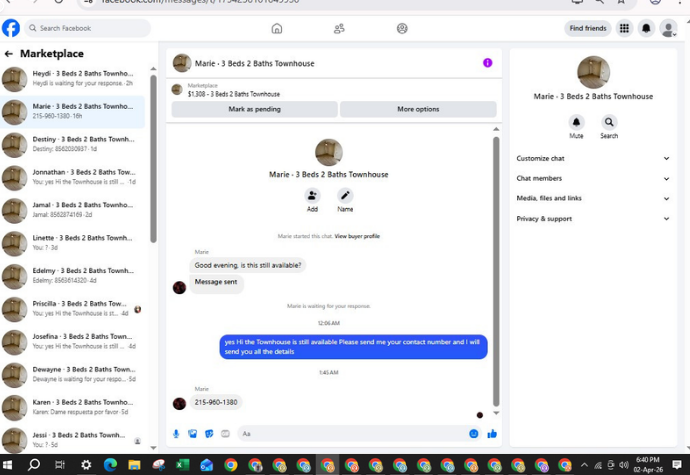Open the Home feed icon

277,29
